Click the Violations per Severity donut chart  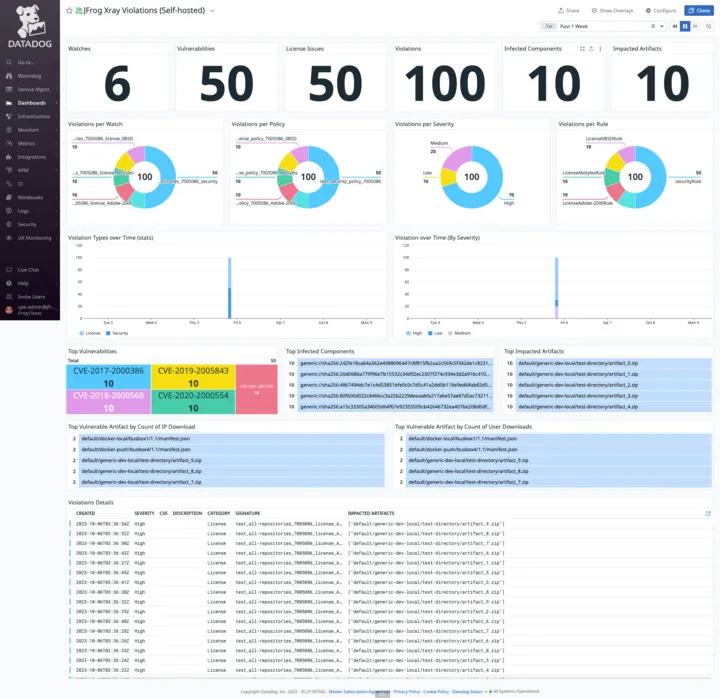pyautogui.click(x=472, y=177)
